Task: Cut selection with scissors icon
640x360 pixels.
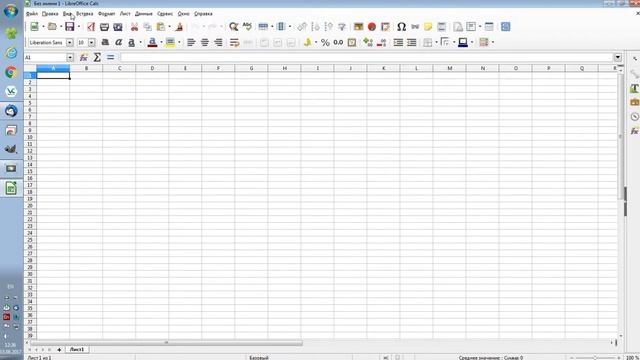Action: [134, 27]
